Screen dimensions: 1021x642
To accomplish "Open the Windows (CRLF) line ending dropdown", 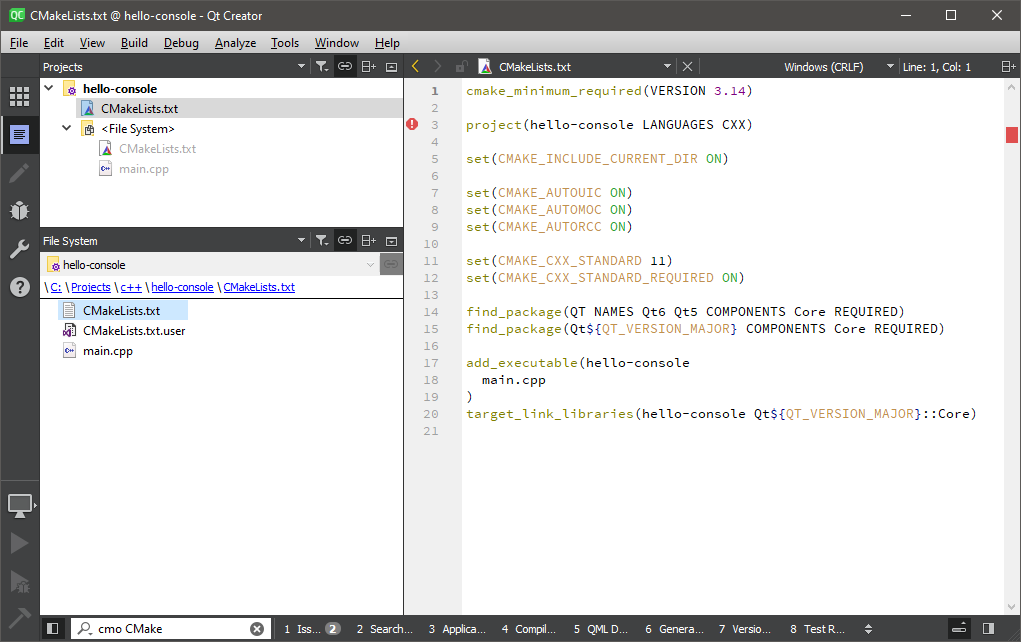I will coord(838,67).
